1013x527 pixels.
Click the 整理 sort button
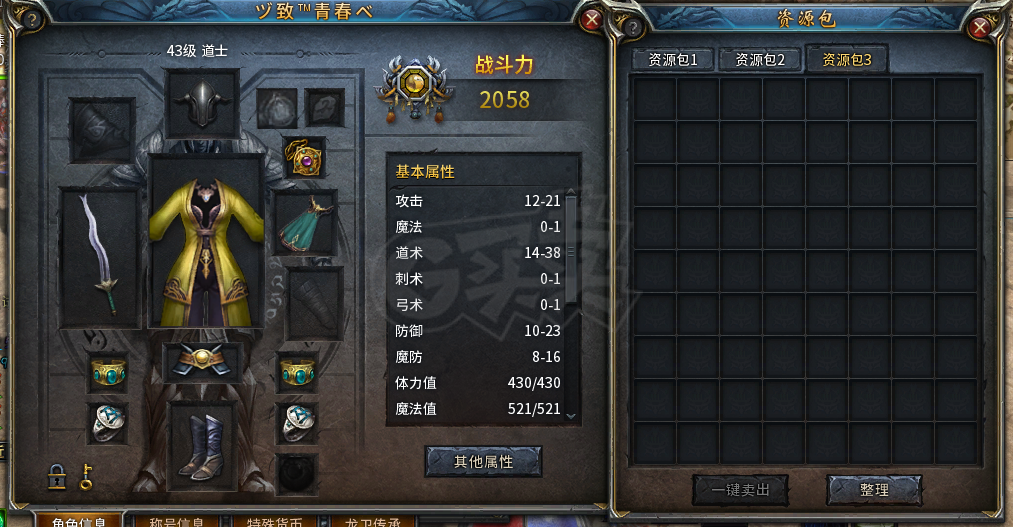click(874, 490)
